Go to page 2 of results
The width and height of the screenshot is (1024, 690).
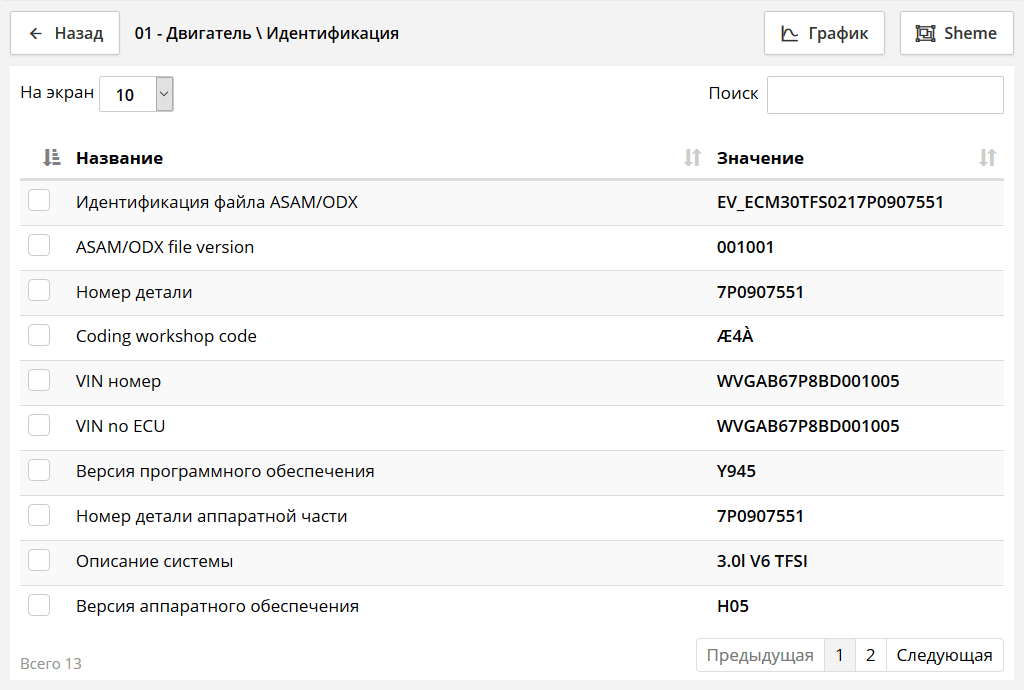(x=870, y=655)
